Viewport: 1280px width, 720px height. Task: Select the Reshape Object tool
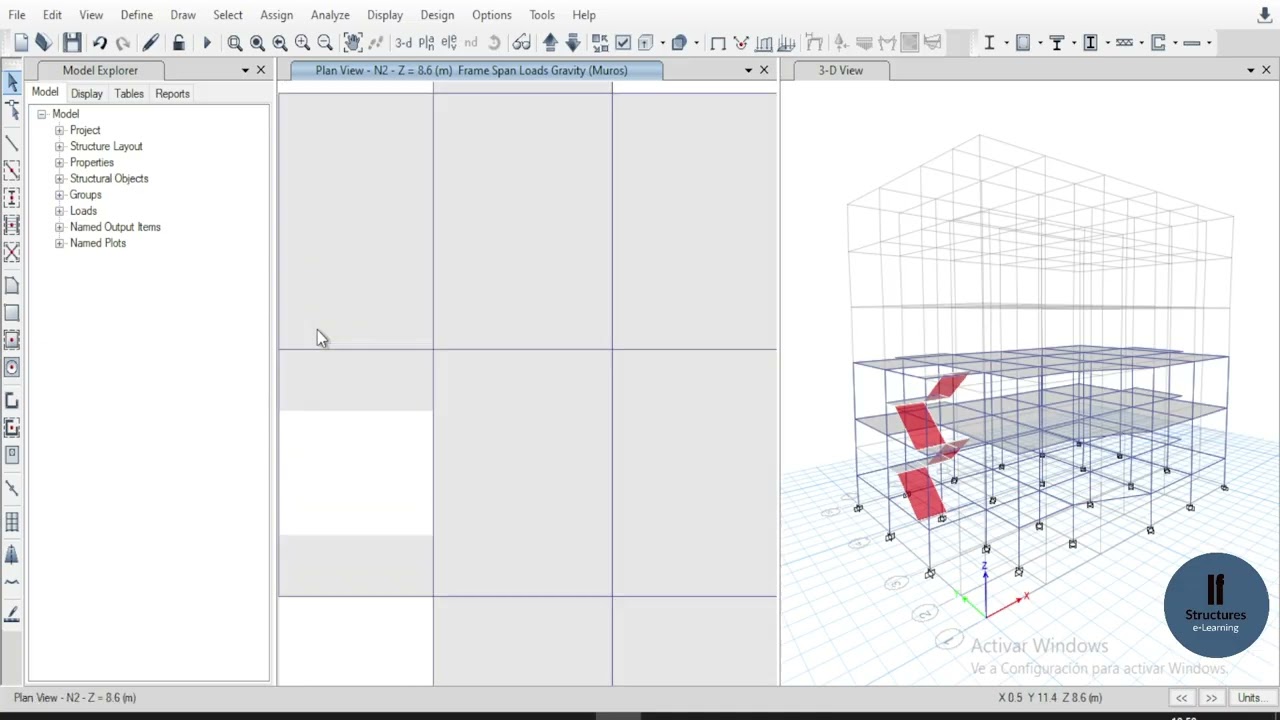12,110
